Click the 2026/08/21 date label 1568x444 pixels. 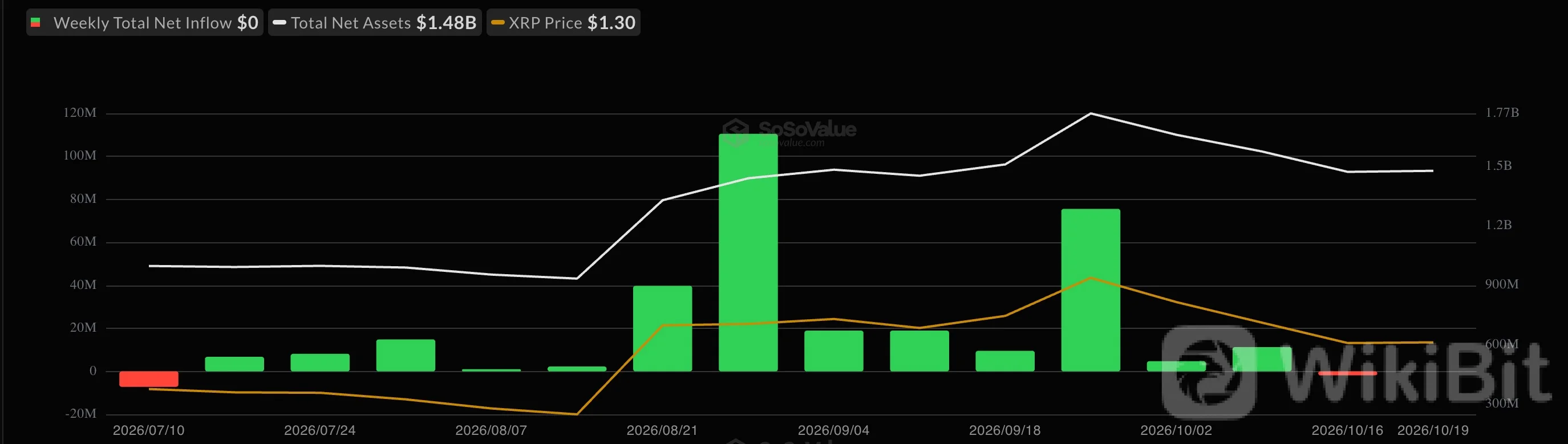662,431
